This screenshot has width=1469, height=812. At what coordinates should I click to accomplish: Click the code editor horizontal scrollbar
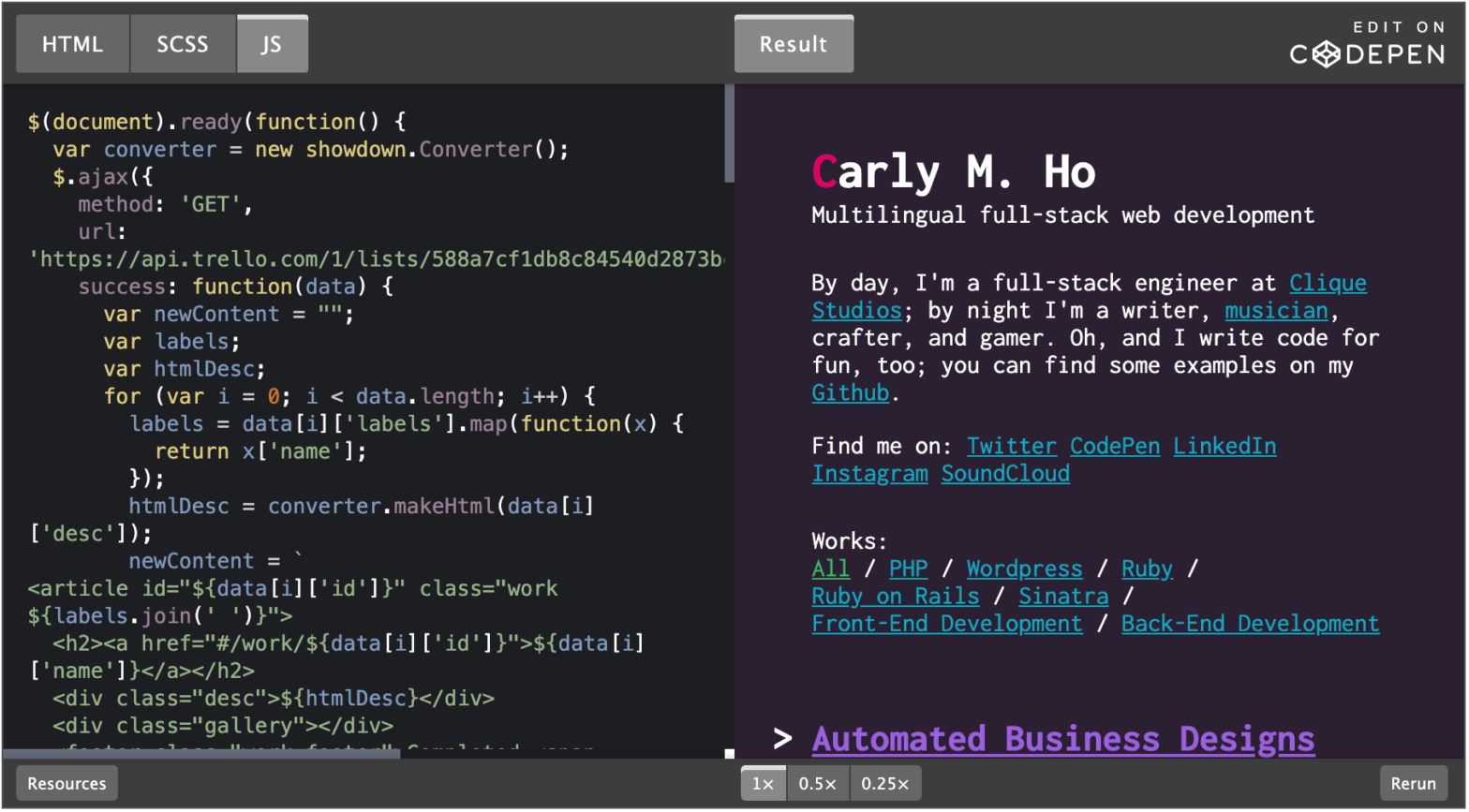tap(201, 754)
